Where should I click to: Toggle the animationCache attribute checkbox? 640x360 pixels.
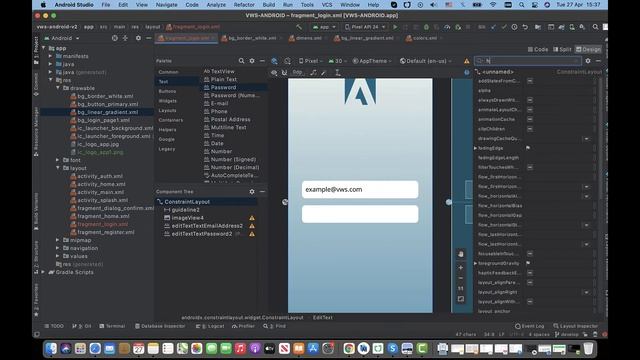[x=529, y=119]
